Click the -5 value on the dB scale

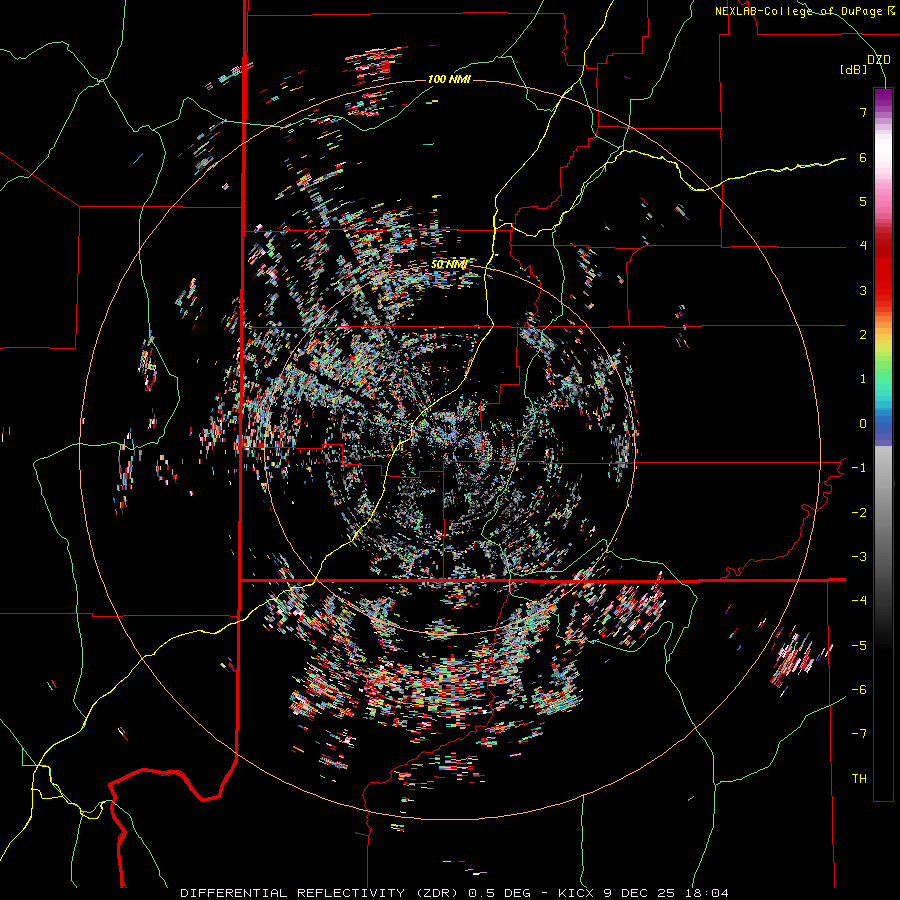(859, 646)
